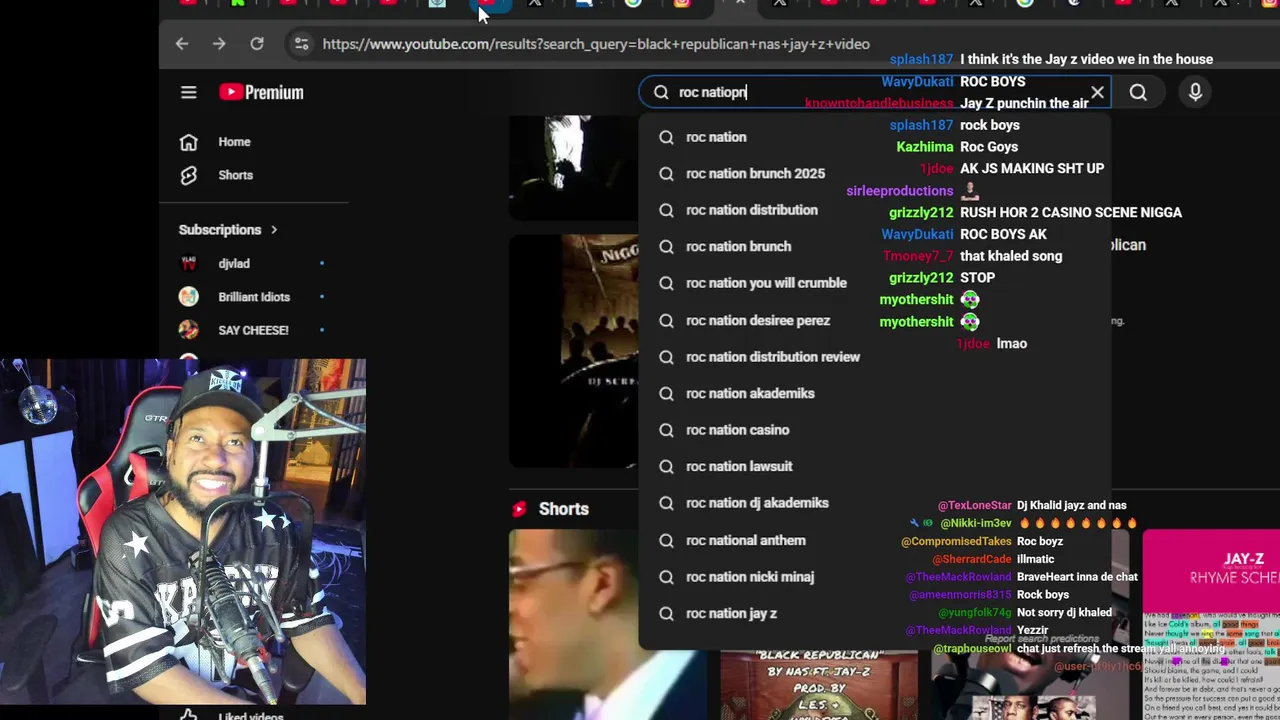The height and width of the screenshot is (720, 1280).
Task: Select 'roc nation distribution review' suggestion
Action: (x=875, y=357)
